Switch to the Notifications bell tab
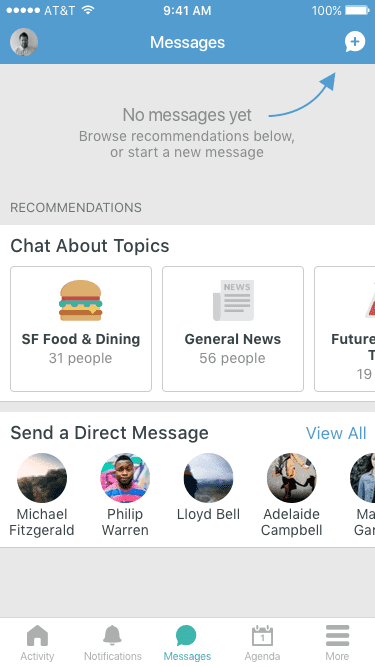The image size is (375, 667). [x=113, y=642]
